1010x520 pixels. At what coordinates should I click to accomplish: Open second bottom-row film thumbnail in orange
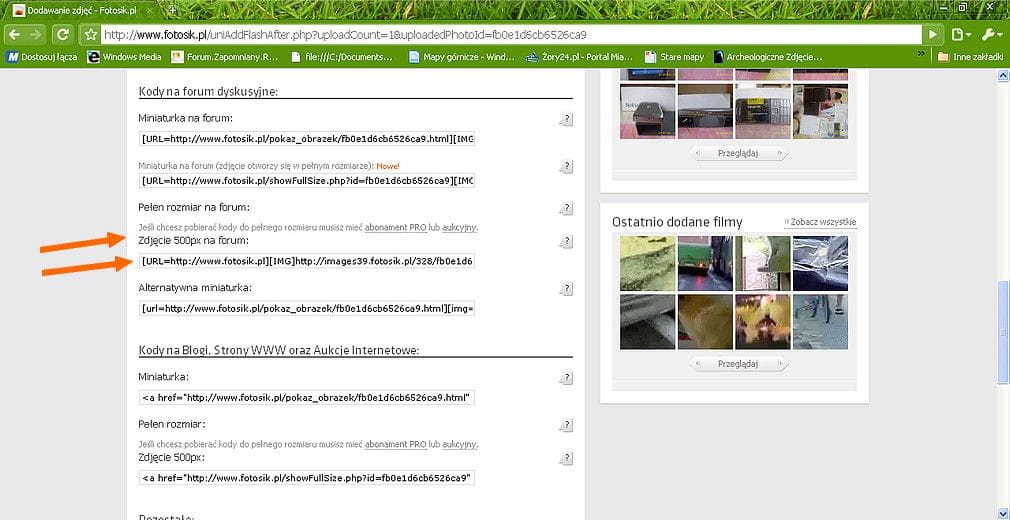point(705,322)
